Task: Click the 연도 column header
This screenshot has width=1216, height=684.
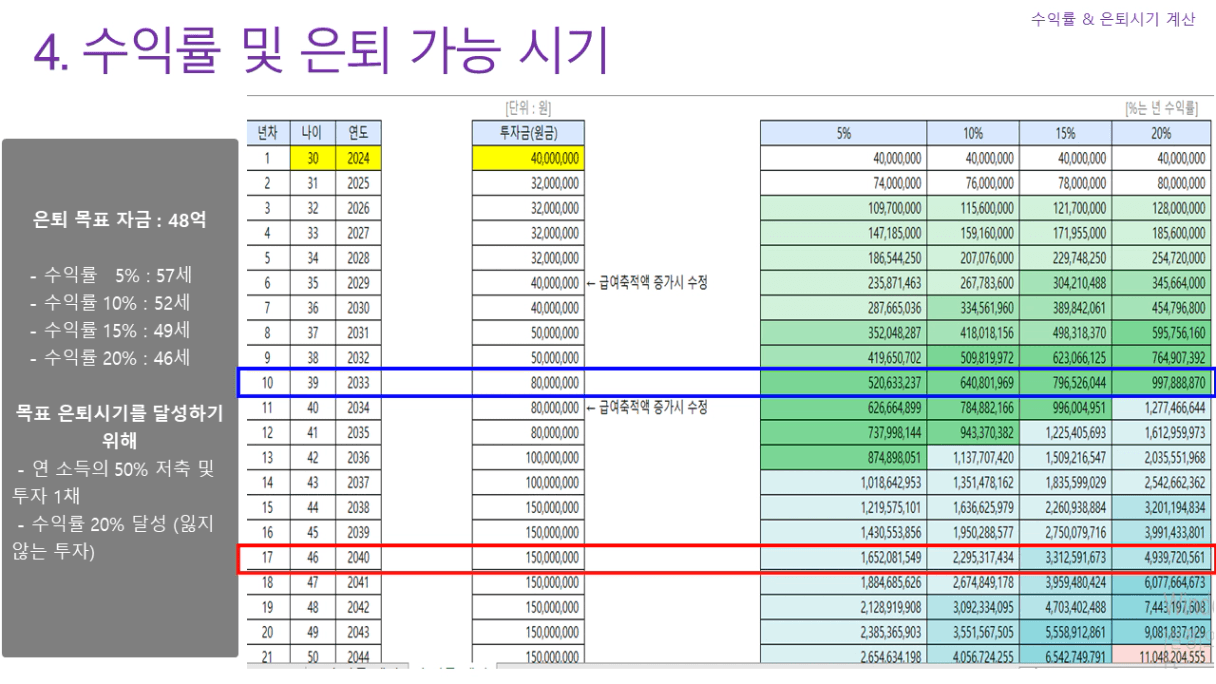Action: tap(358, 133)
